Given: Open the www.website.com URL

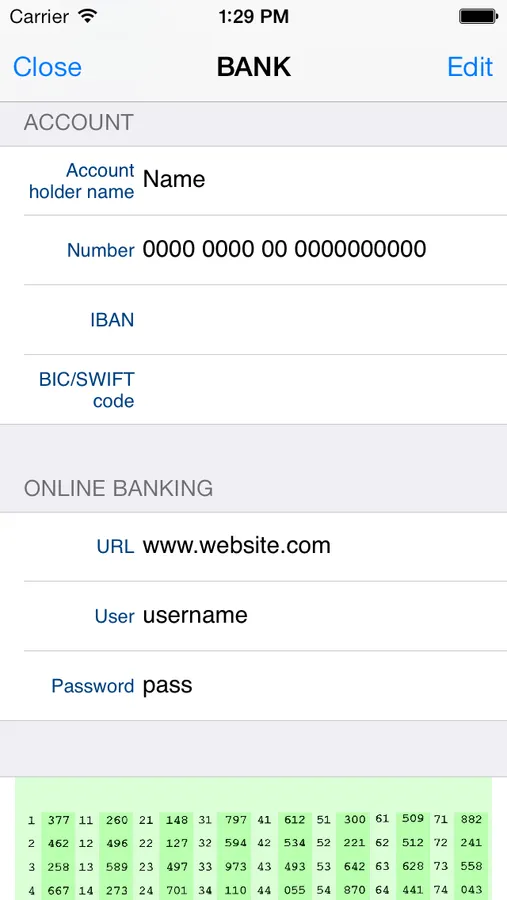Looking at the screenshot, I should (x=237, y=545).
